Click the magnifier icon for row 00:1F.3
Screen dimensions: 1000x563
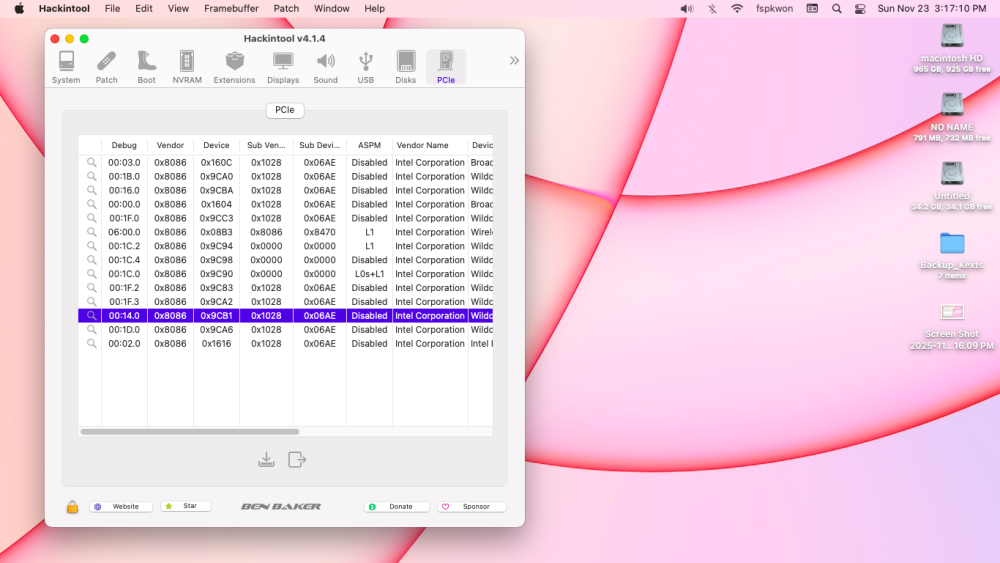(x=92, y=302)
